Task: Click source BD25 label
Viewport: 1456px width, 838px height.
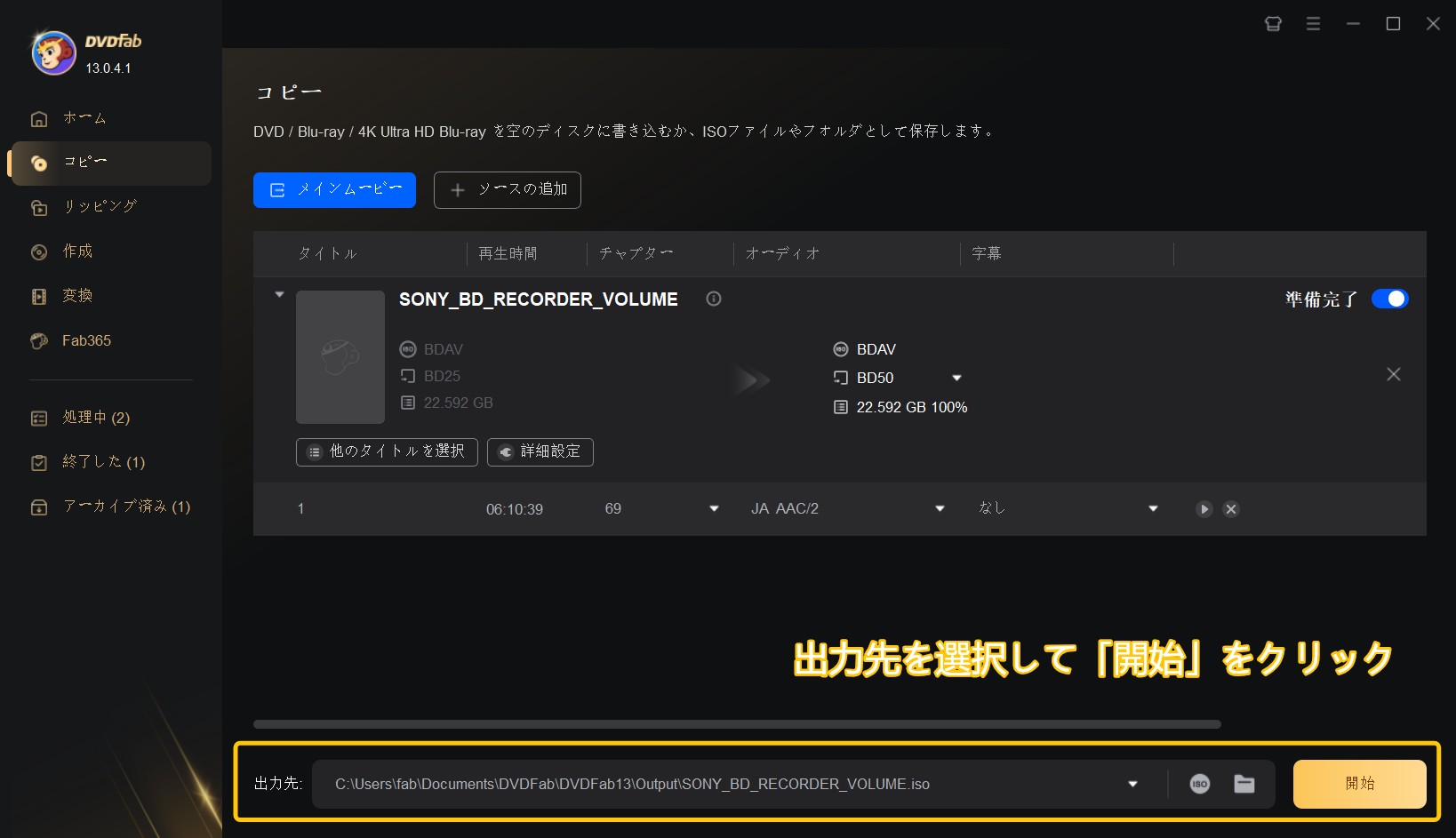Action: tap(442, 376)
